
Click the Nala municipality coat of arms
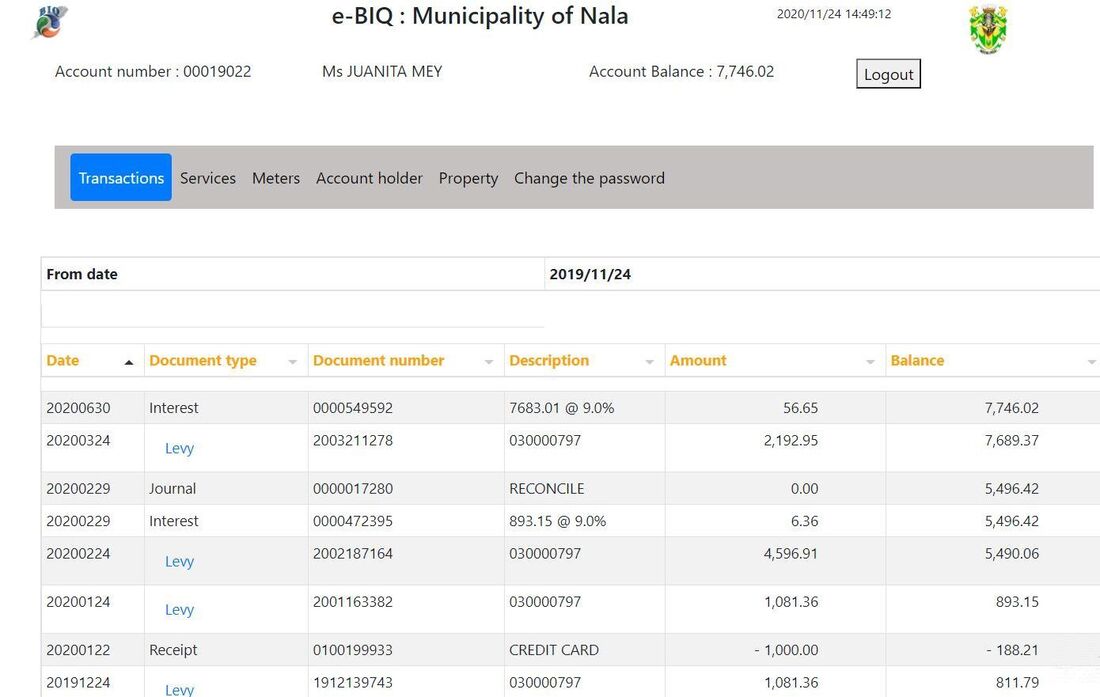(x=988, y=29)
